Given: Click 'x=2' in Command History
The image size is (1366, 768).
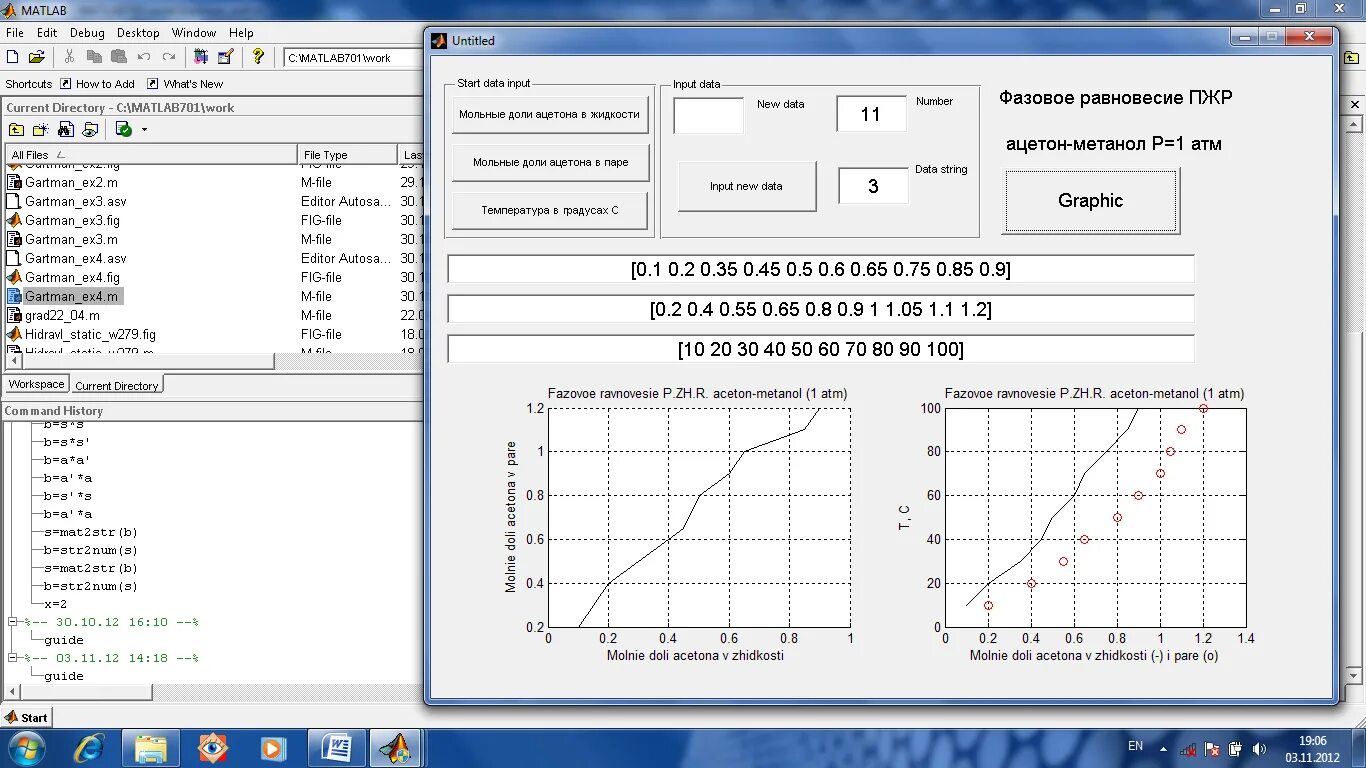Looking at the screenshot, I should click(x=56, y=604).
